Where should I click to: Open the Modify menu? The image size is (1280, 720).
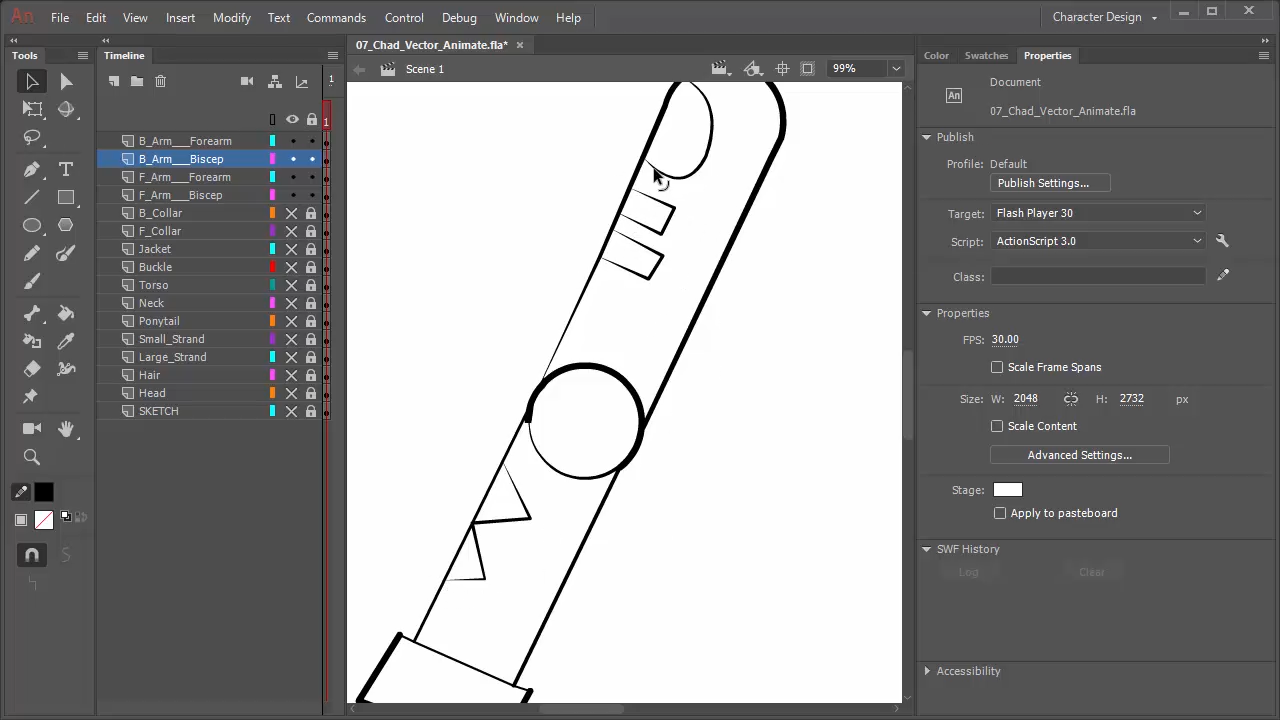coord(231,17)
